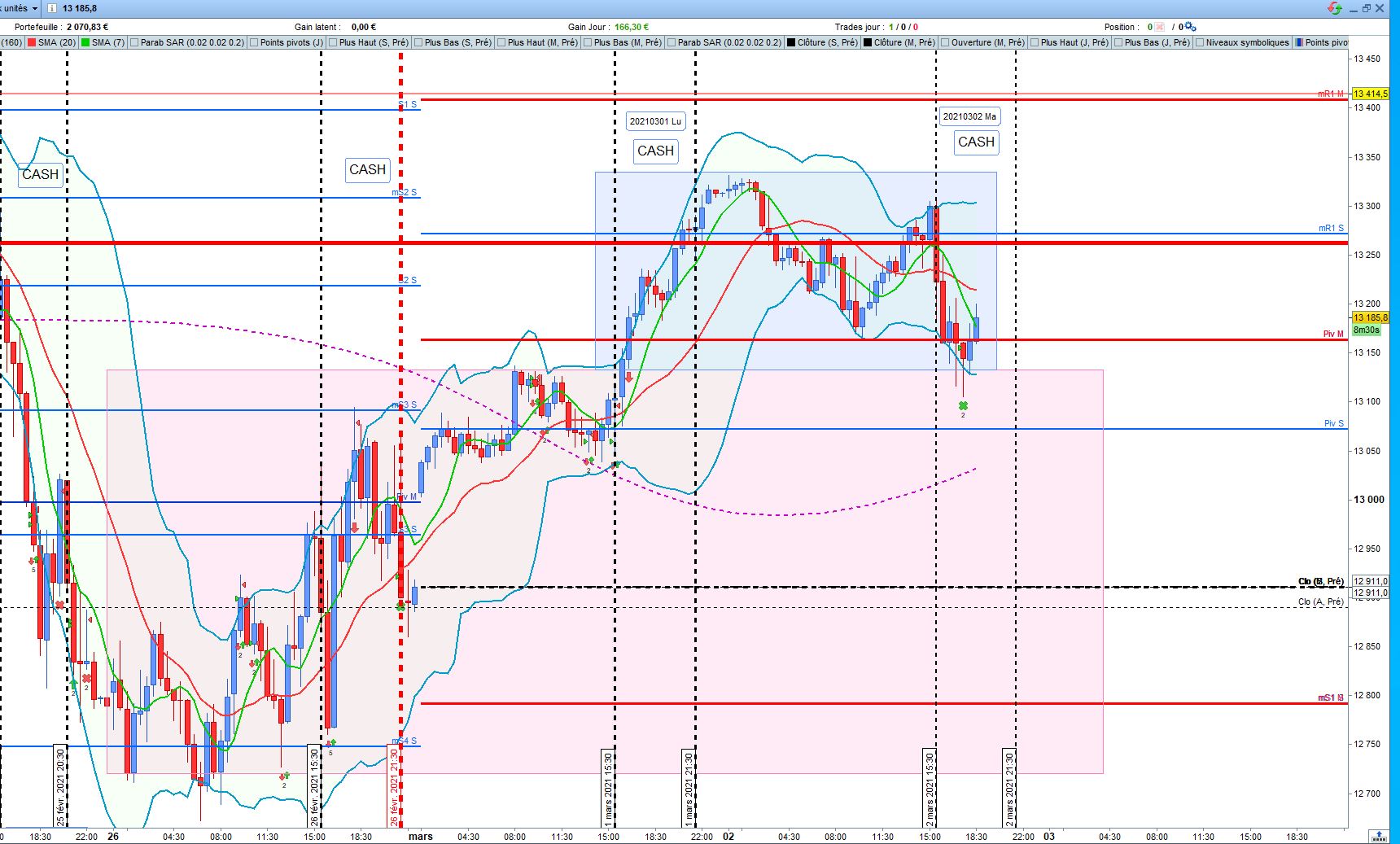Click the black Clôture (S, Pré) color swatch
The image size is (1400, 844).
click(x=792, y=42)
